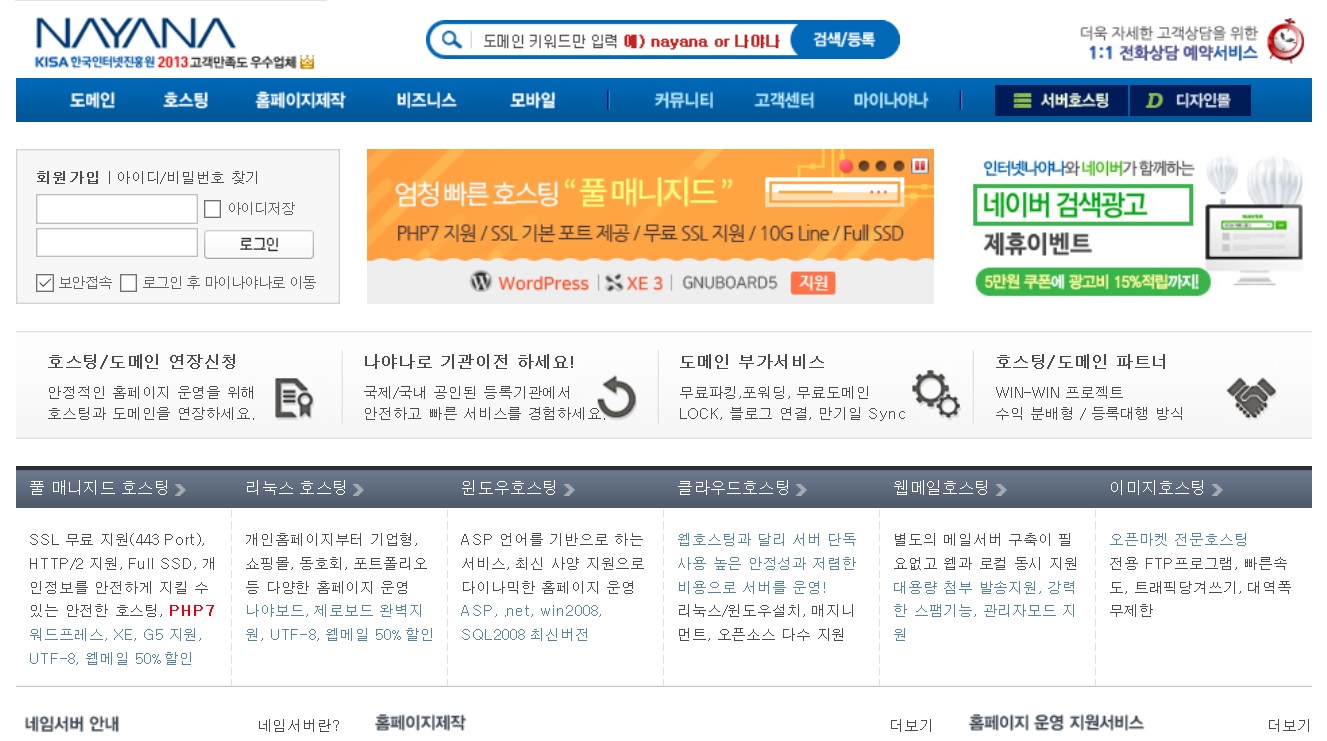The height and width of the screenshot is (741, 1327).
Task: Open the 홈페이지제작 menu
Action: pos(300,101)
